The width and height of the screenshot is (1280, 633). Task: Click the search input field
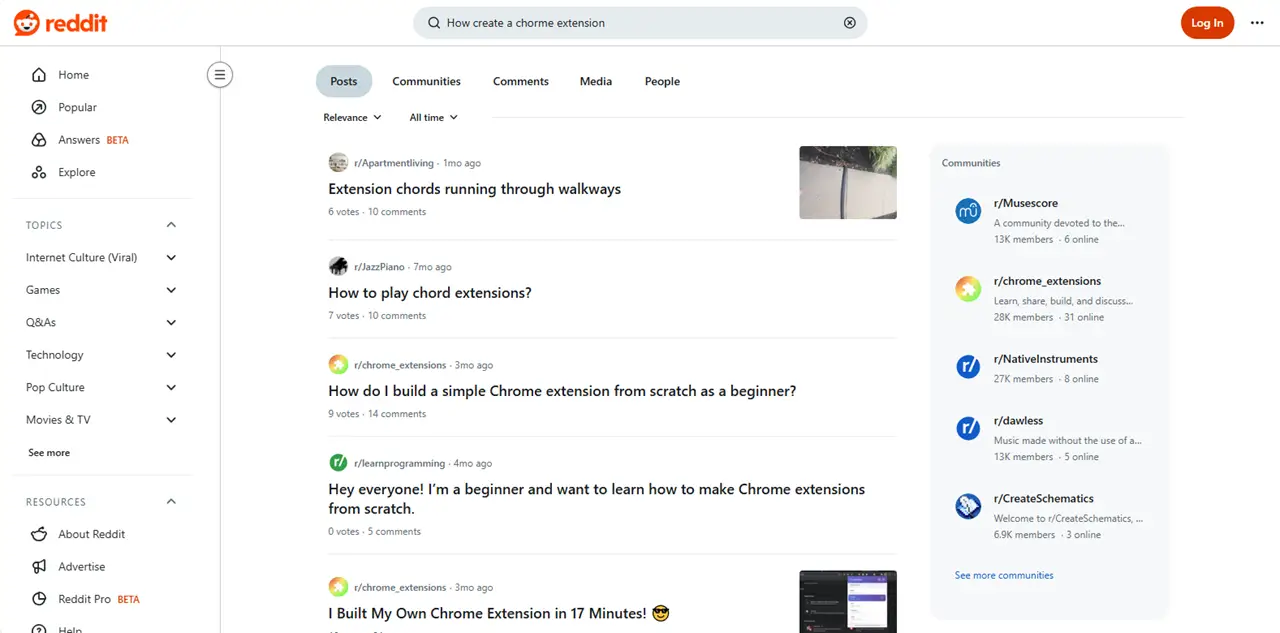[640, 23]
